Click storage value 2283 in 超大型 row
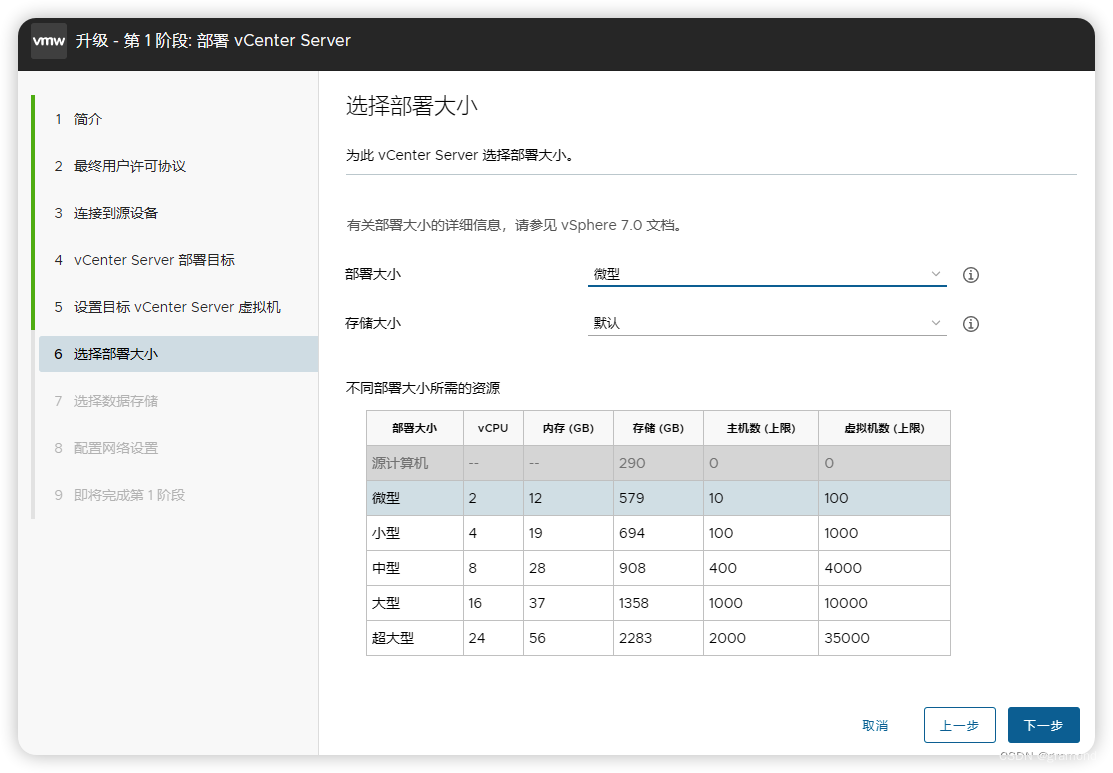The image size is (1113, 773). click(x=635, y=638)
